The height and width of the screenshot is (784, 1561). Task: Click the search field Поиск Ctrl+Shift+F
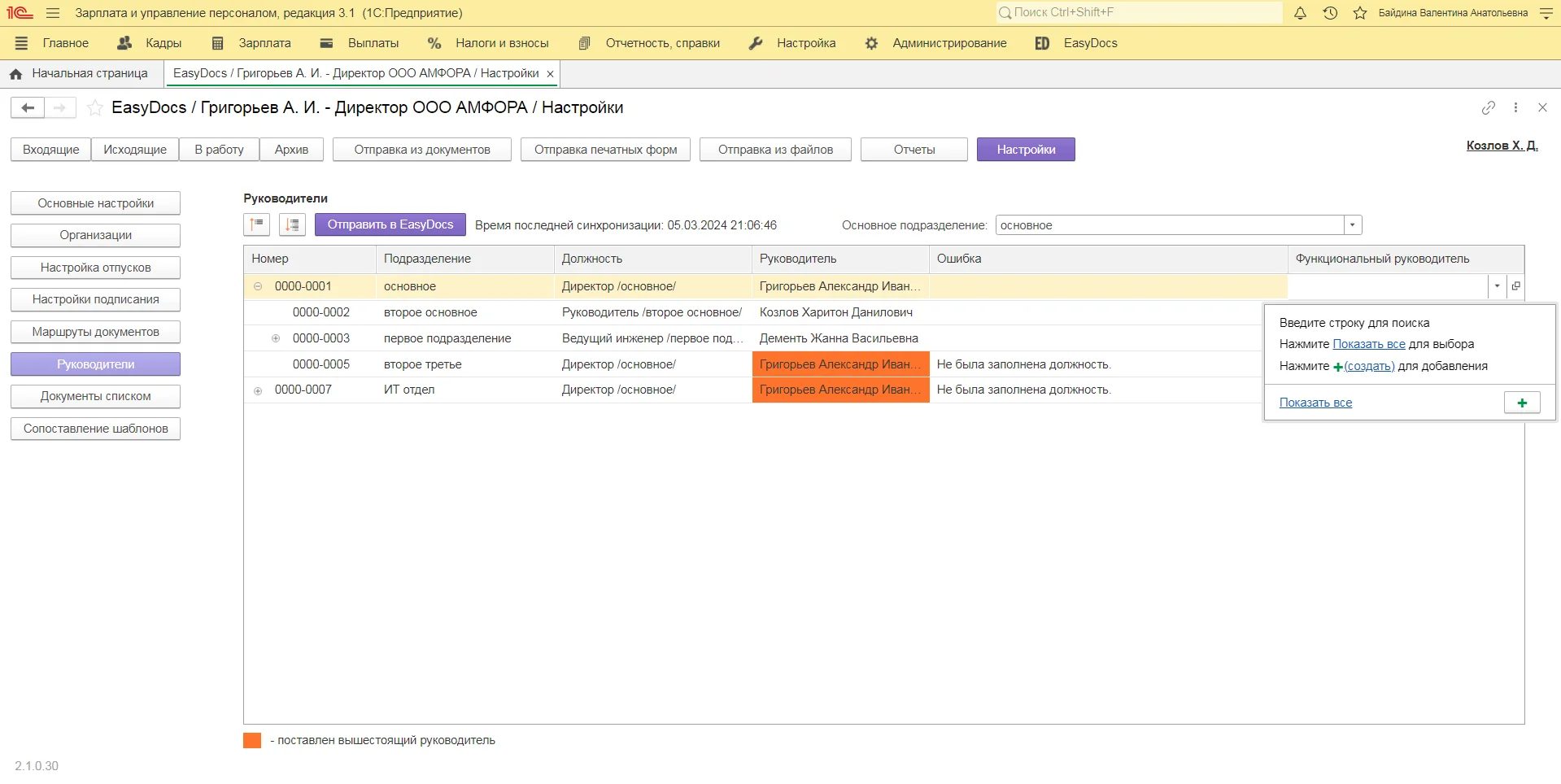[1139, 12]
